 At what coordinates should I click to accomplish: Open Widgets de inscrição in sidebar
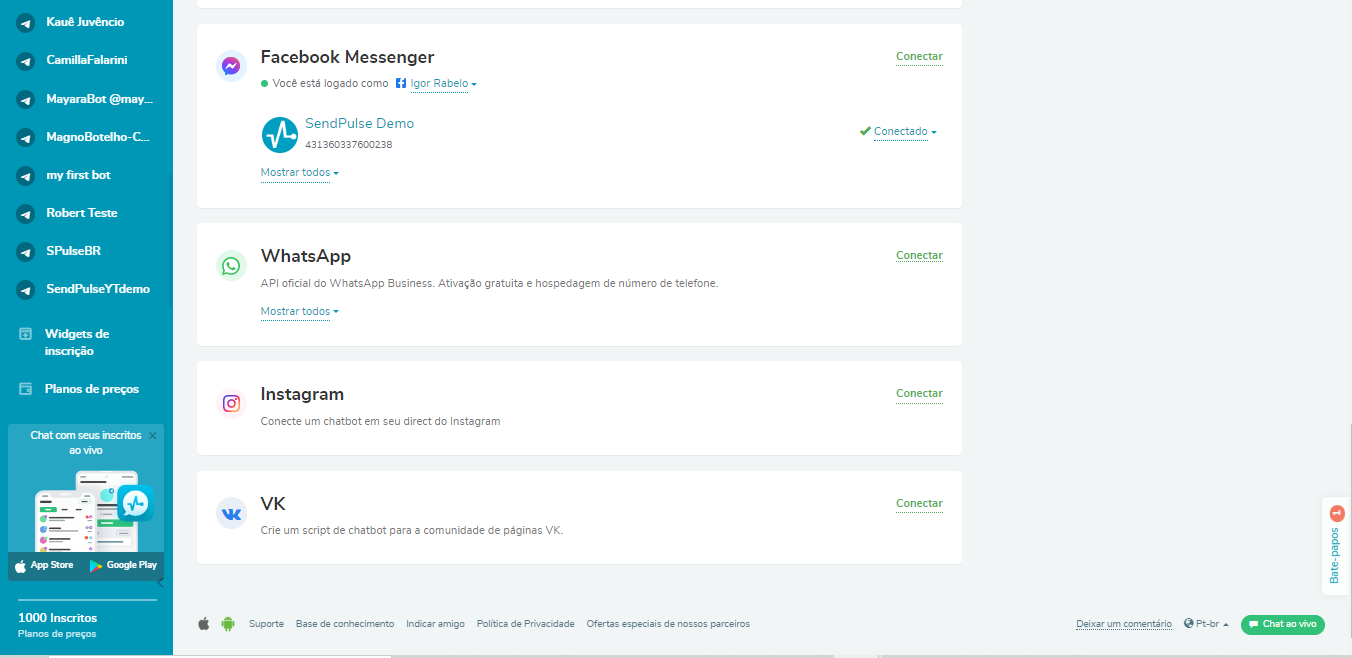pos(77,342)
